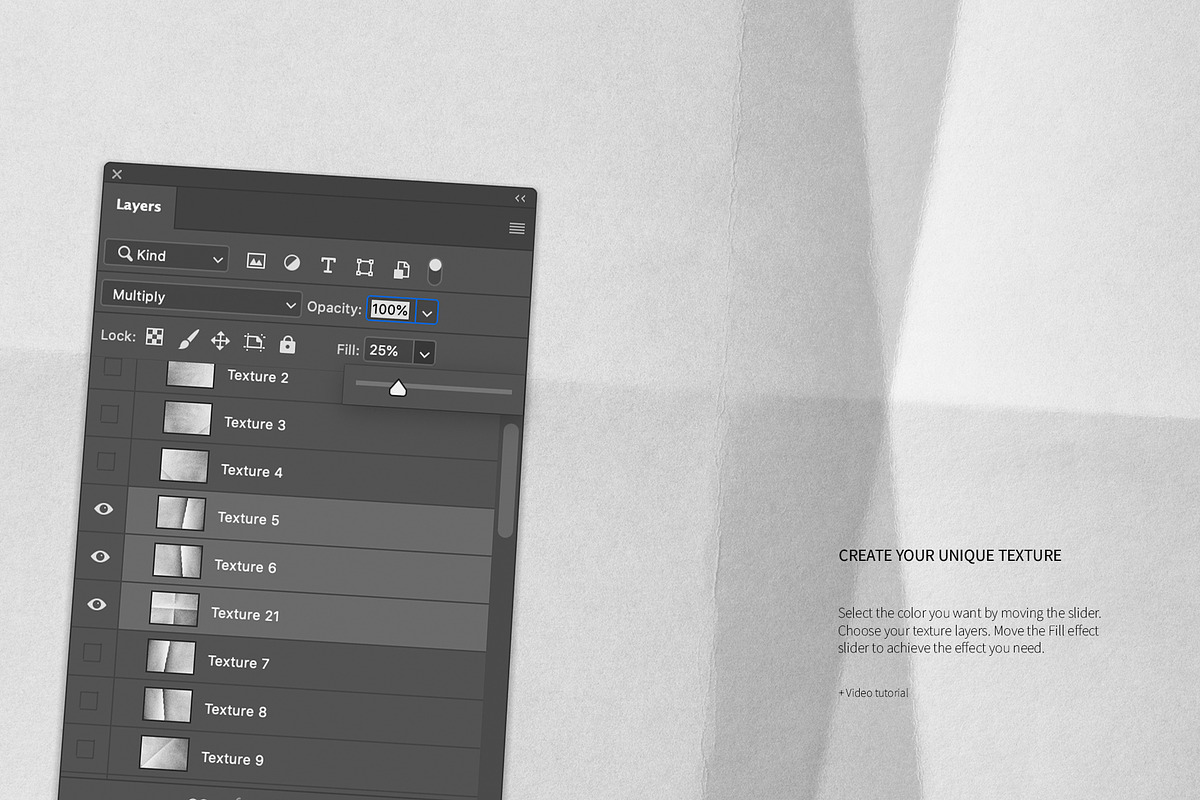Viewport: 1200px width, 800px height.
Task: Select the Texture 6 layer thumbnail
Action: [x=177, y=561]
